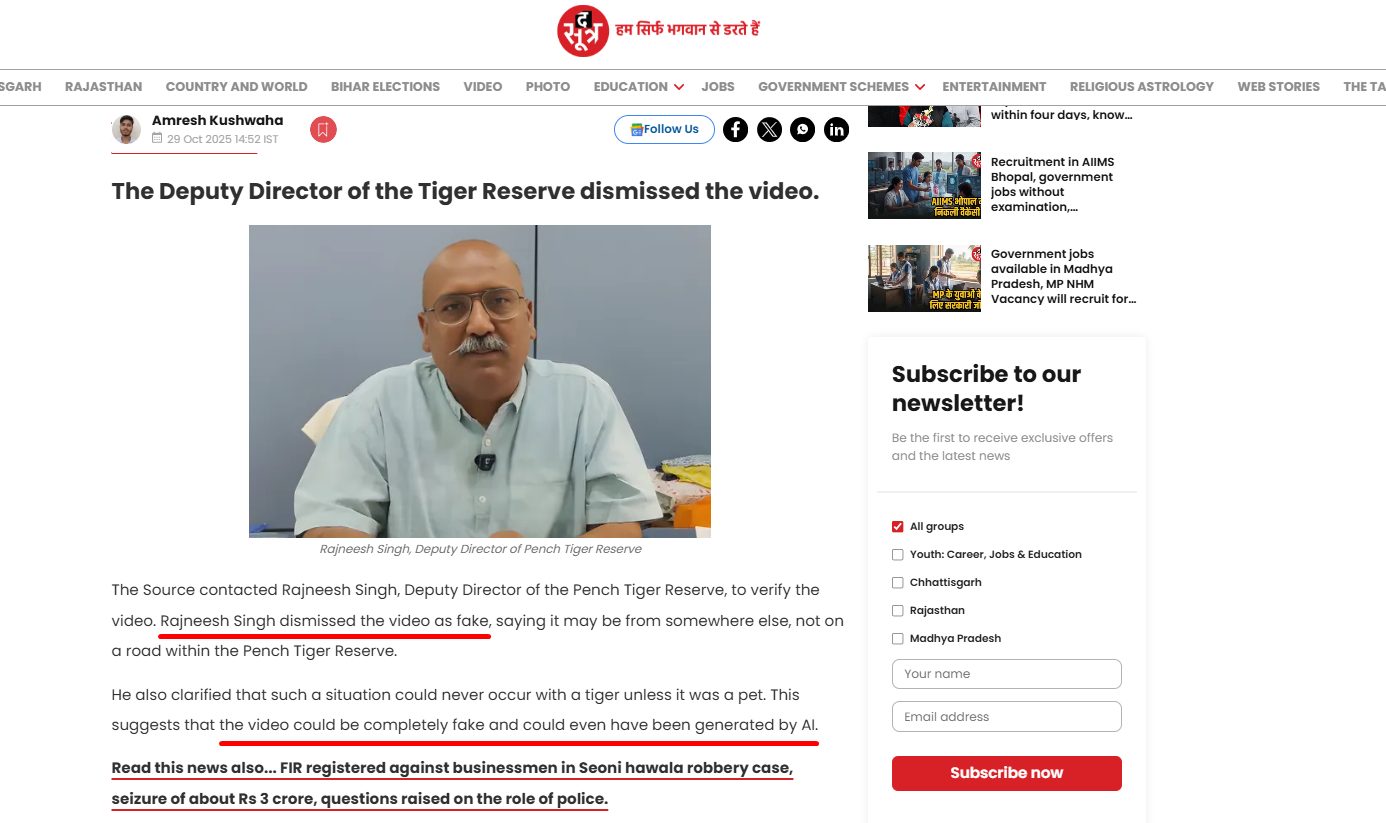The image size is (1386, 823).
Task: Share article on Facebook icon
Action: coord(735,129)
